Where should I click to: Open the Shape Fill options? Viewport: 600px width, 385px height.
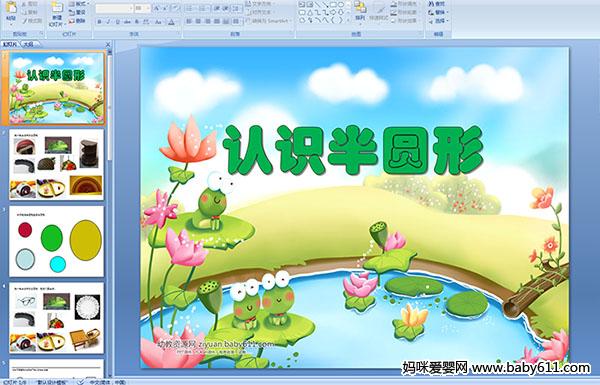pos(404,4)
